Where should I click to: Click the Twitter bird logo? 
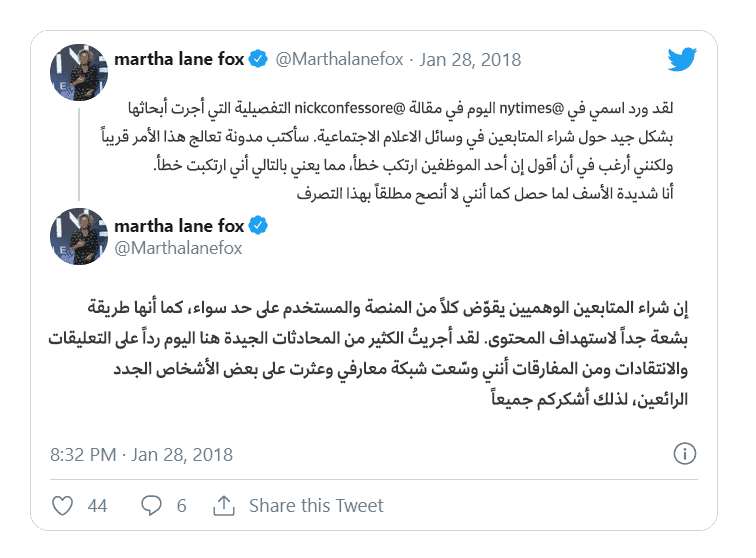[681, 59]
